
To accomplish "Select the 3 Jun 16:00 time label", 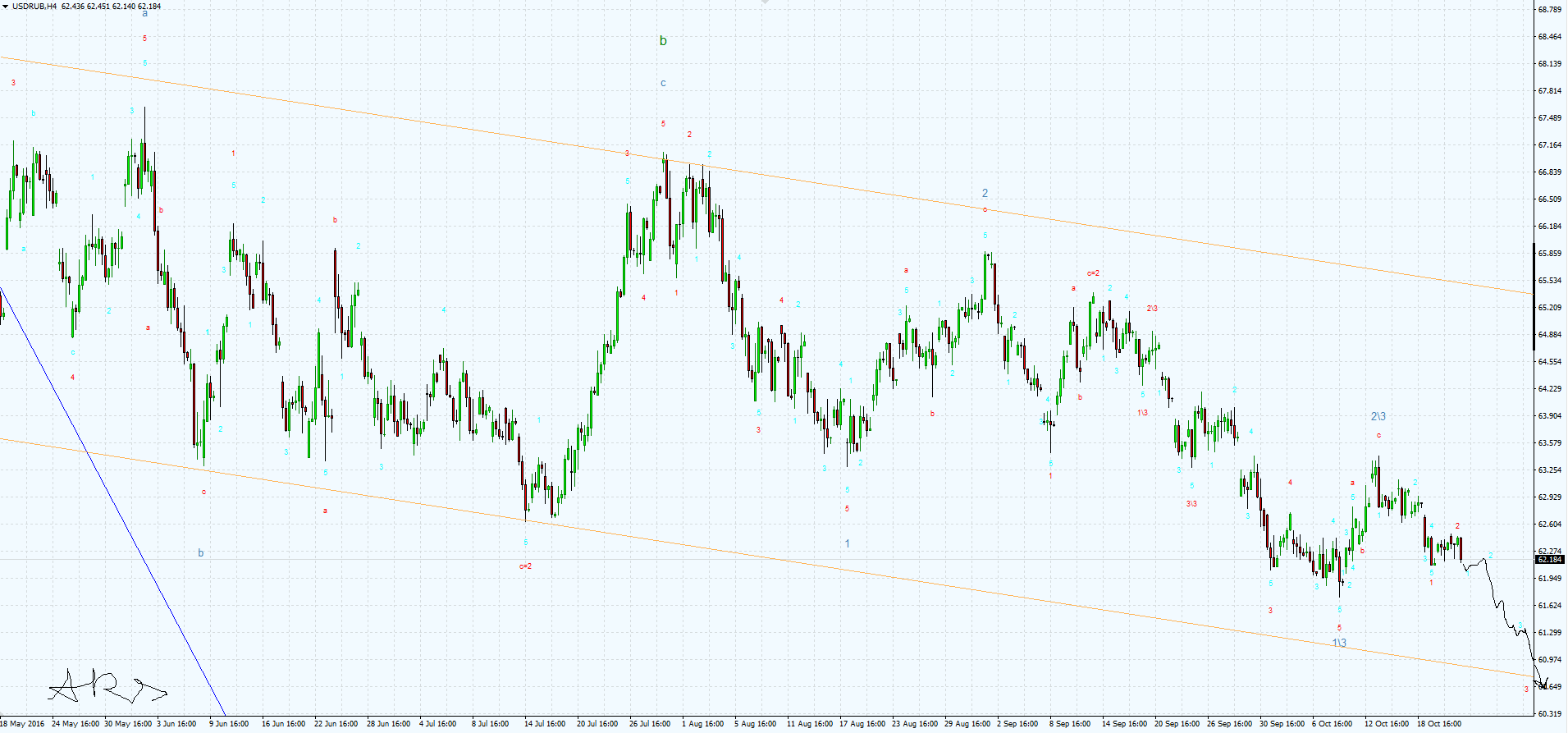I will click(176, 724).
